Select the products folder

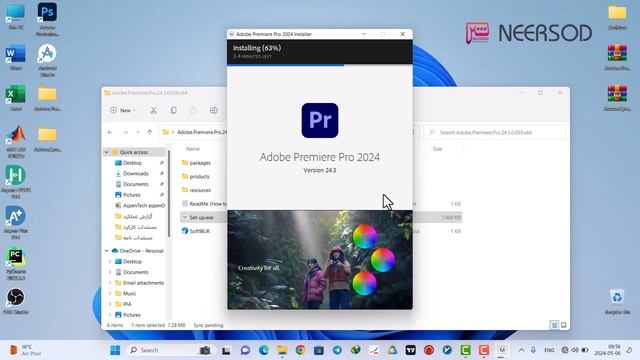pyautogui.click(x=199, y=177)
